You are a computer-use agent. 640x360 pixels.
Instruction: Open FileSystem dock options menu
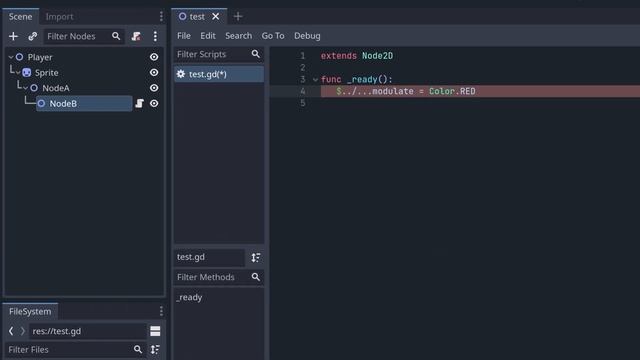[x=161, y=311]
